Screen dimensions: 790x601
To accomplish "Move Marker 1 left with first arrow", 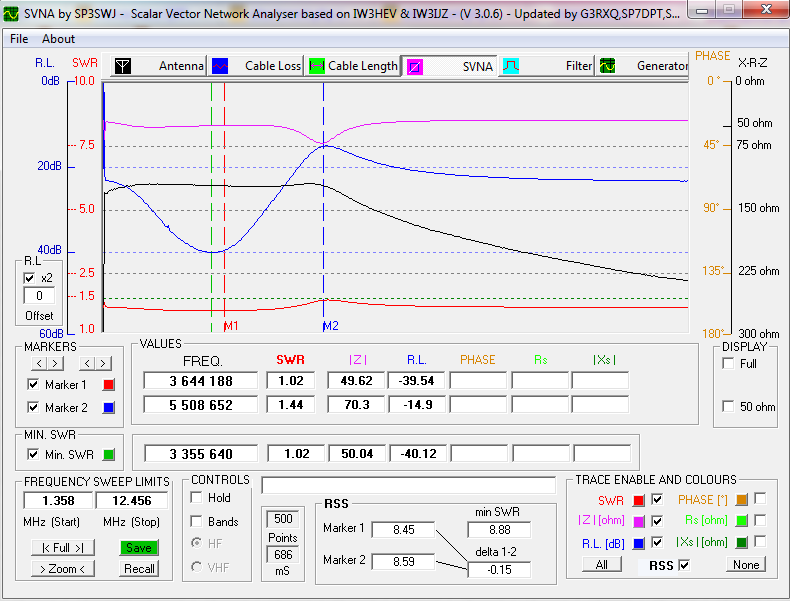I will pos(38,363).
